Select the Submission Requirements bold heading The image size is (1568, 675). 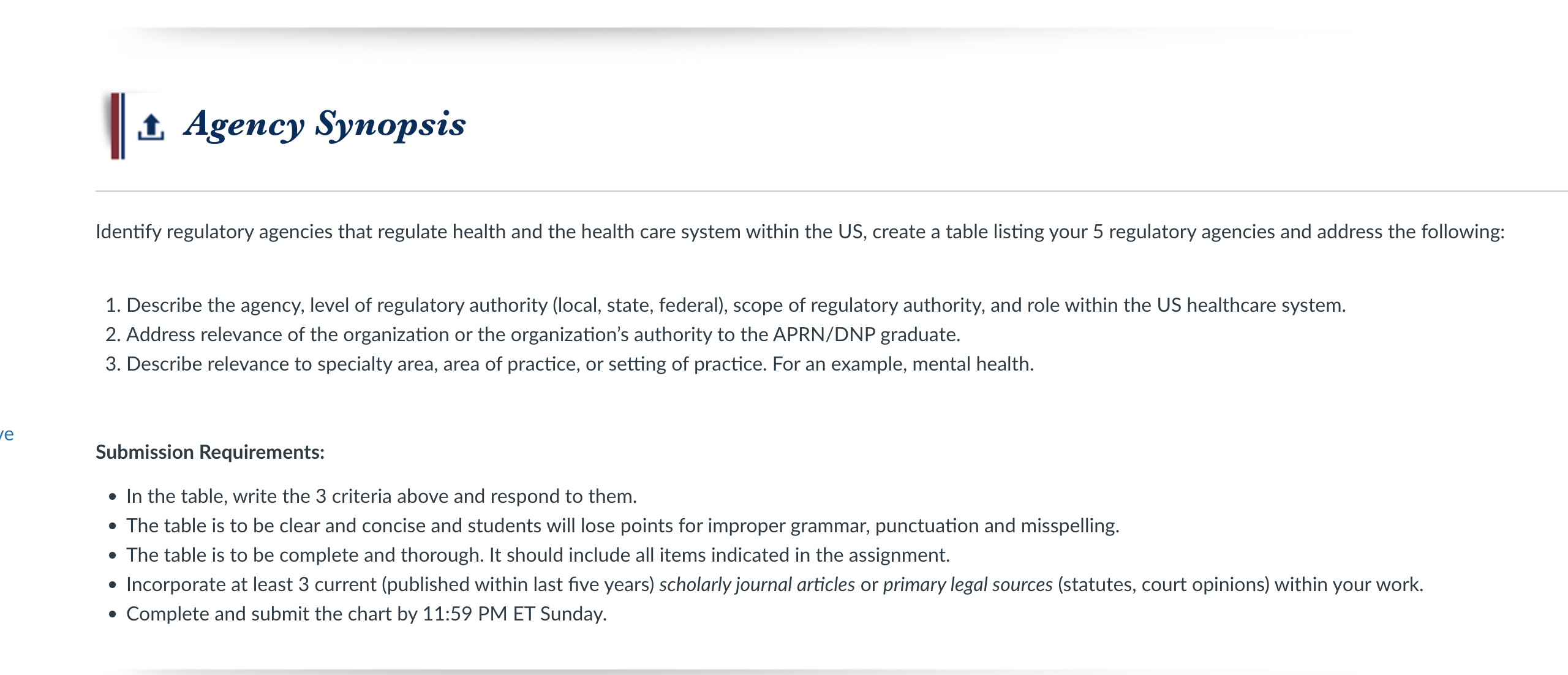click(x=210, y=452)
